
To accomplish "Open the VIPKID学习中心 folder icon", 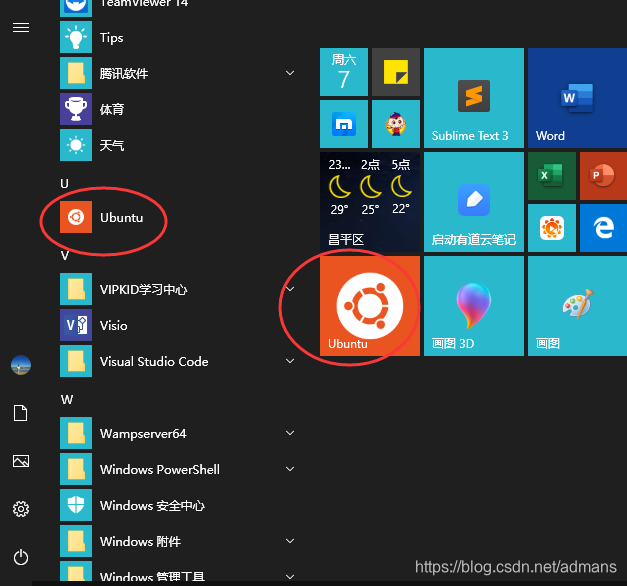I will click(76, 289).
